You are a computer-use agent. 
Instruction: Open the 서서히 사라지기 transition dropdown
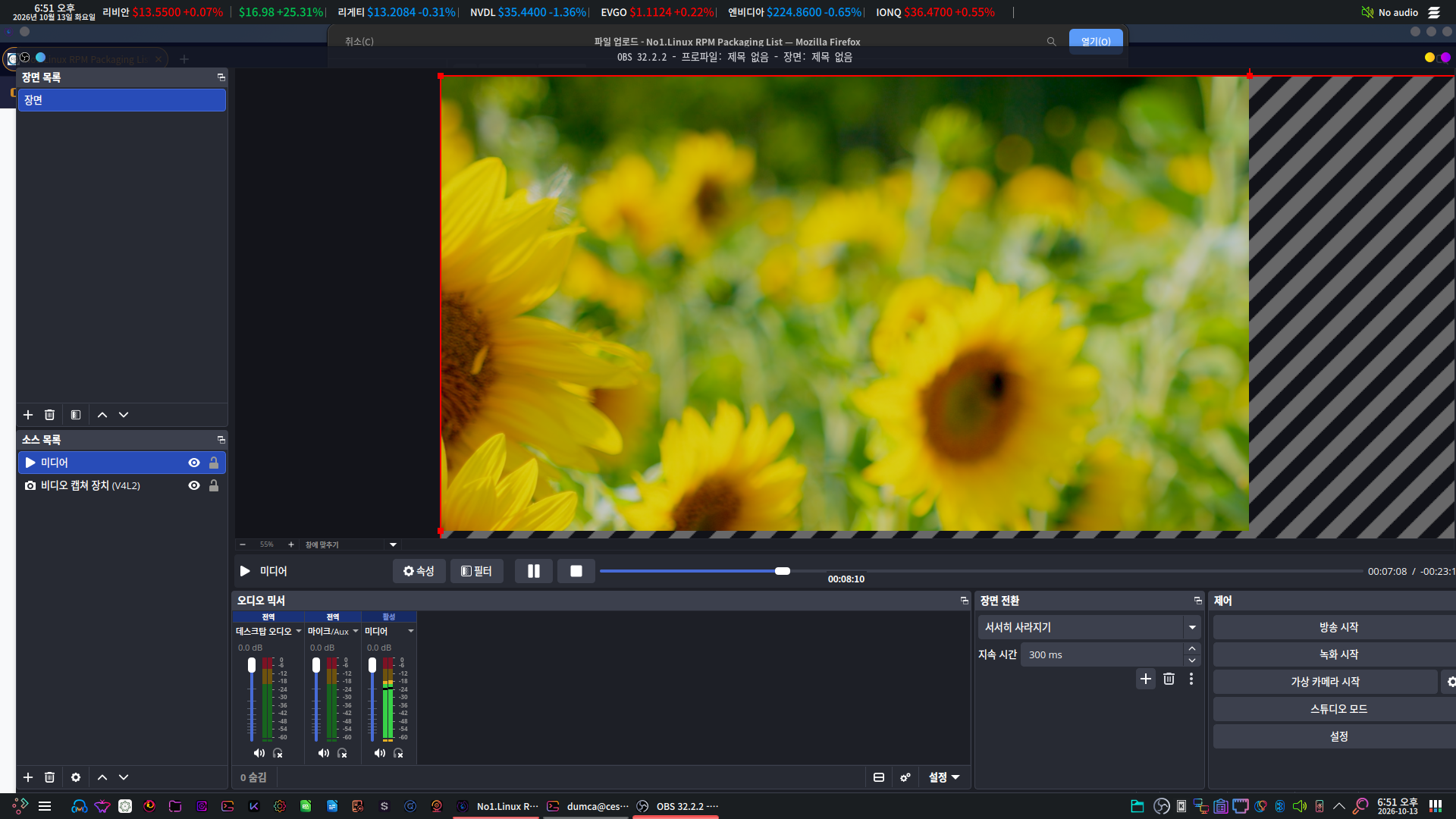[1192, 627]
